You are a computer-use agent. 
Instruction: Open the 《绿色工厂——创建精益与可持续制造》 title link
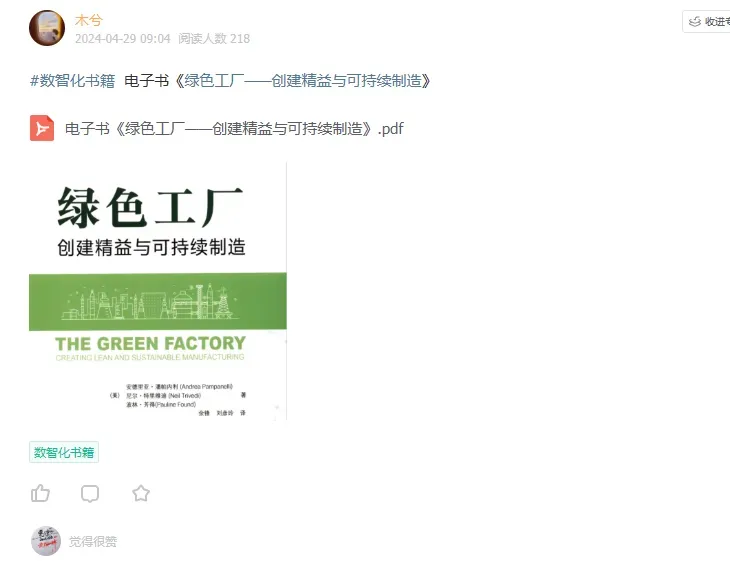pyautogui.click(x=302, y=81)
